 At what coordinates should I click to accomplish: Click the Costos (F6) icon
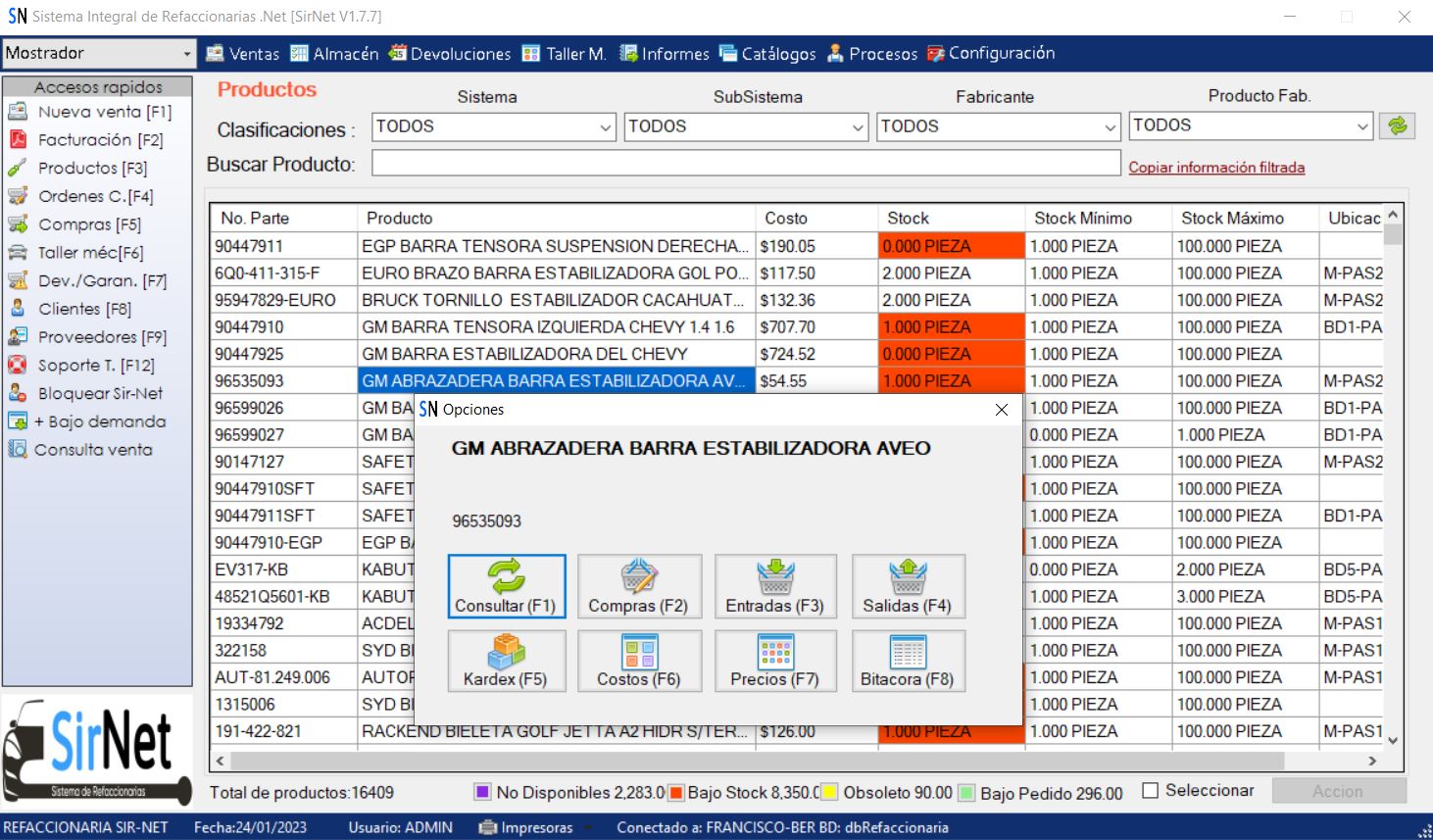[639, 661]
